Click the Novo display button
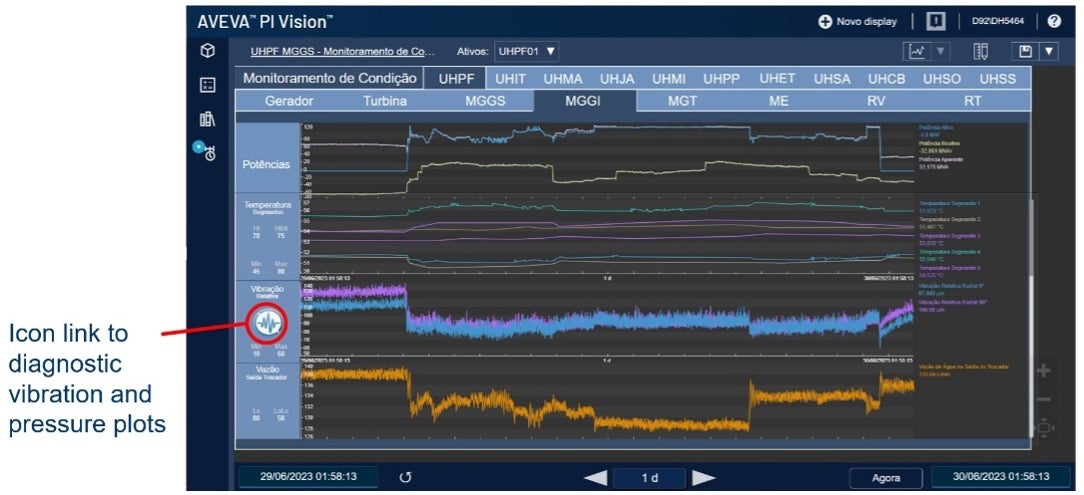The image size is (1084, 495). [858, 21]
